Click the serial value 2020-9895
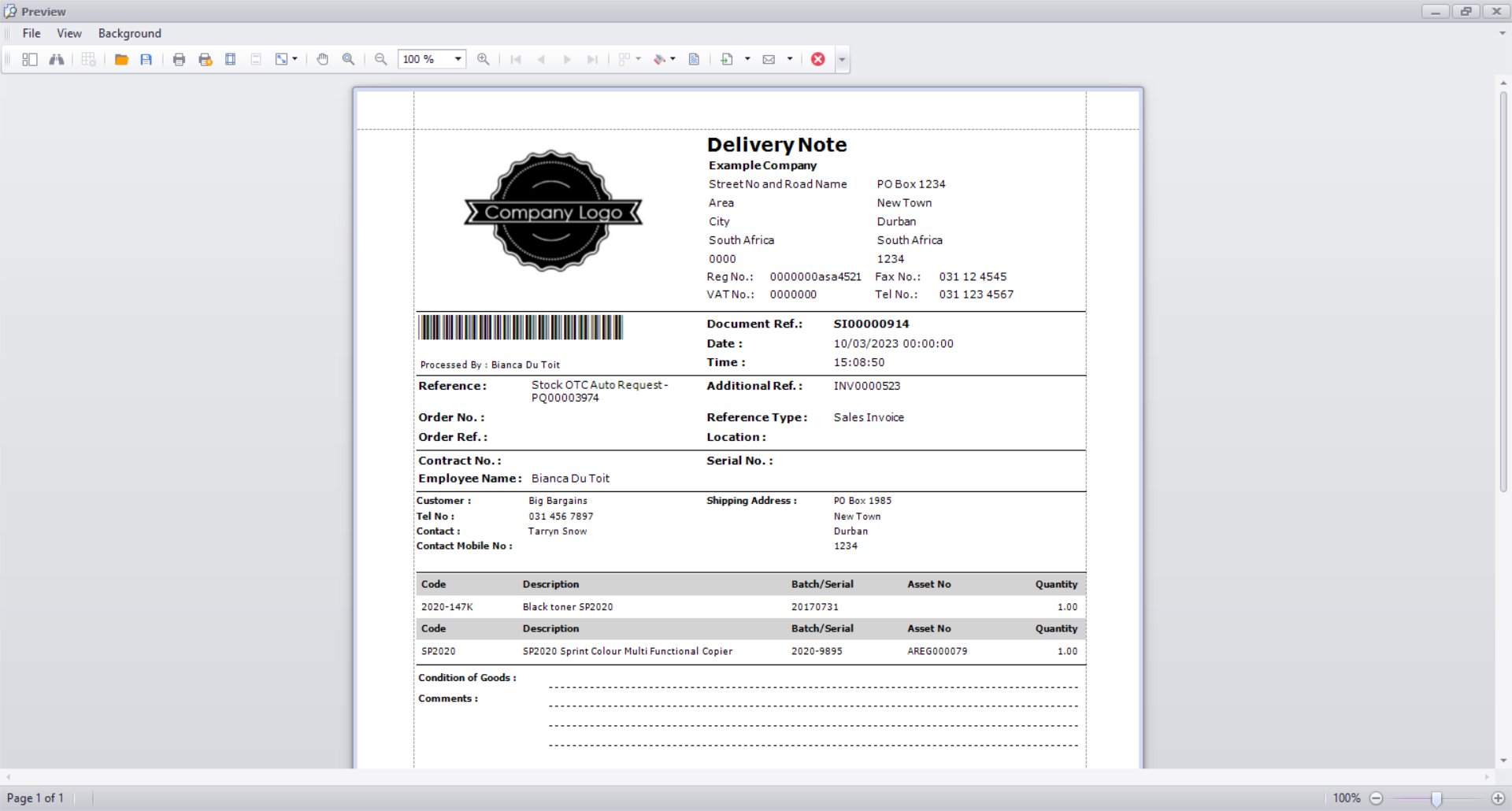The width and height of the screenshot is (1512, 811). click(817, 651)
